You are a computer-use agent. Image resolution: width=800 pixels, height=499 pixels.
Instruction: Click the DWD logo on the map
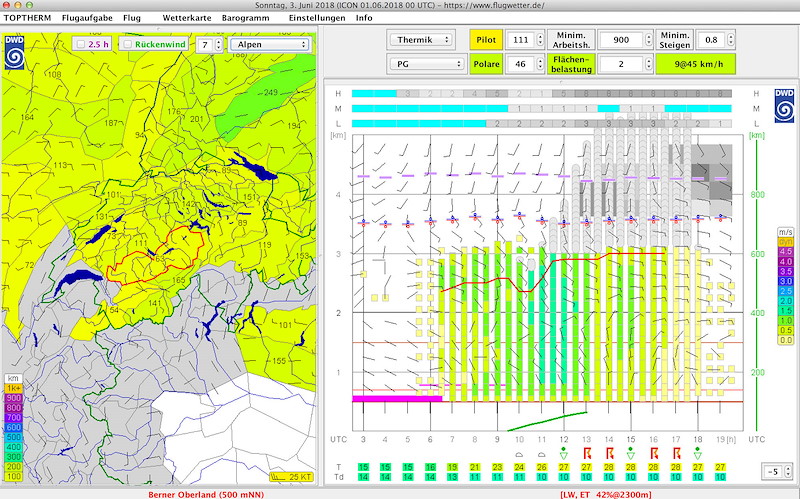(x=14, y=53)
